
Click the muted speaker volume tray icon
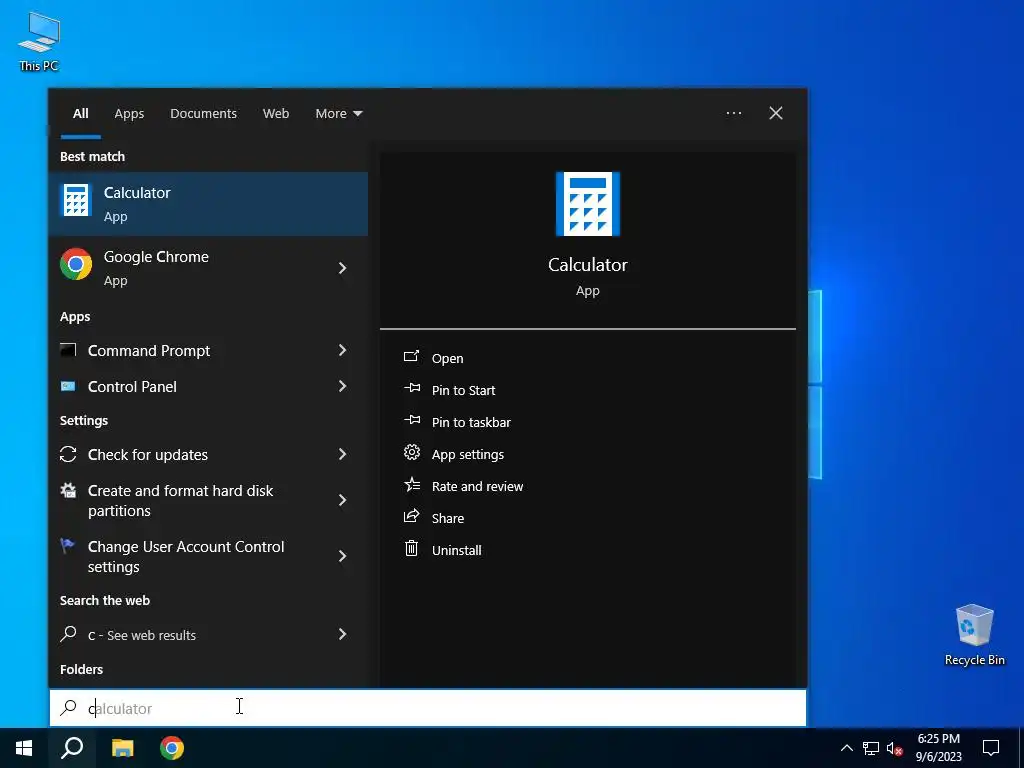894,748
